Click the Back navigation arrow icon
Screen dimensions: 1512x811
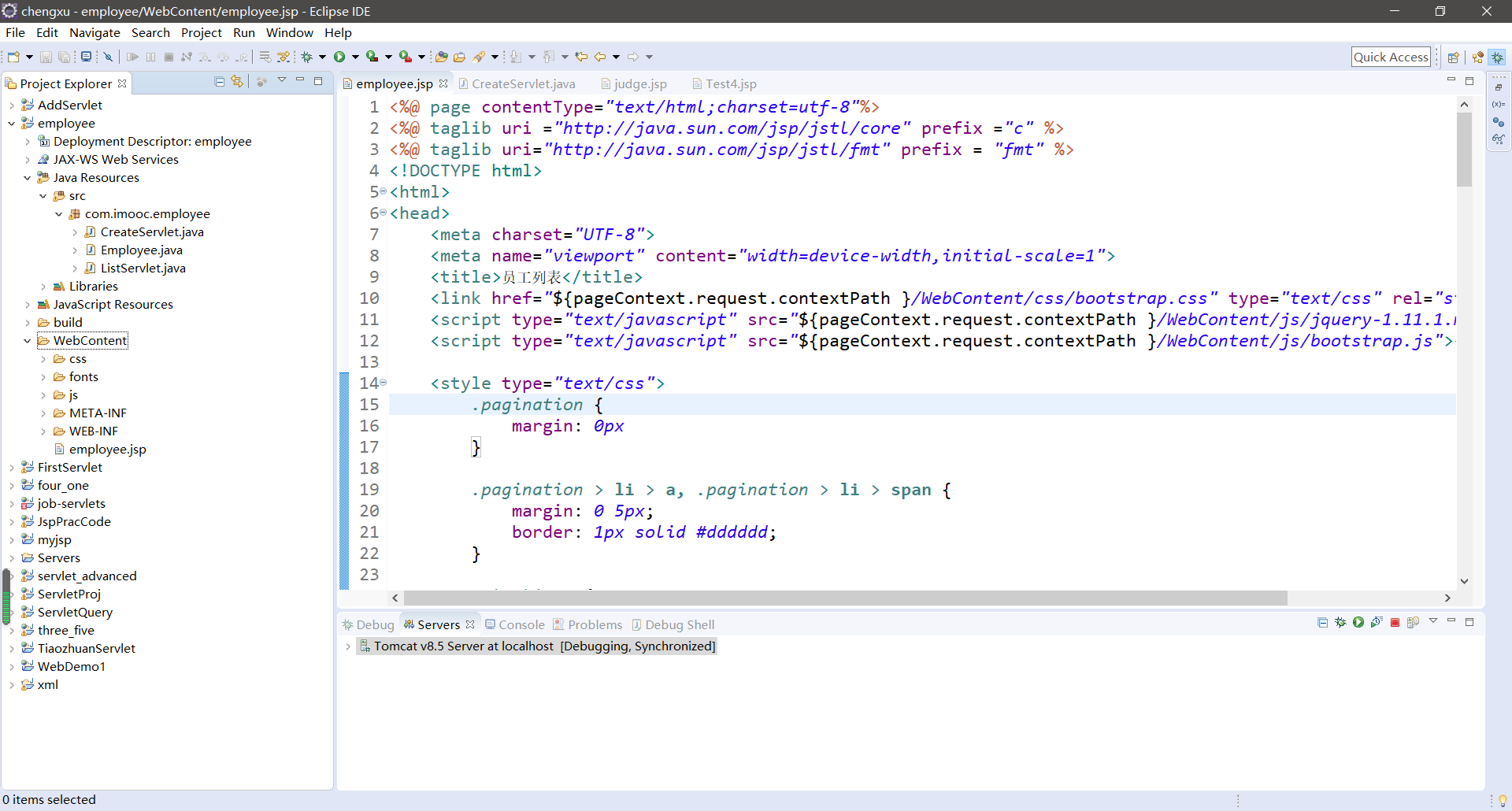[600, 57]
